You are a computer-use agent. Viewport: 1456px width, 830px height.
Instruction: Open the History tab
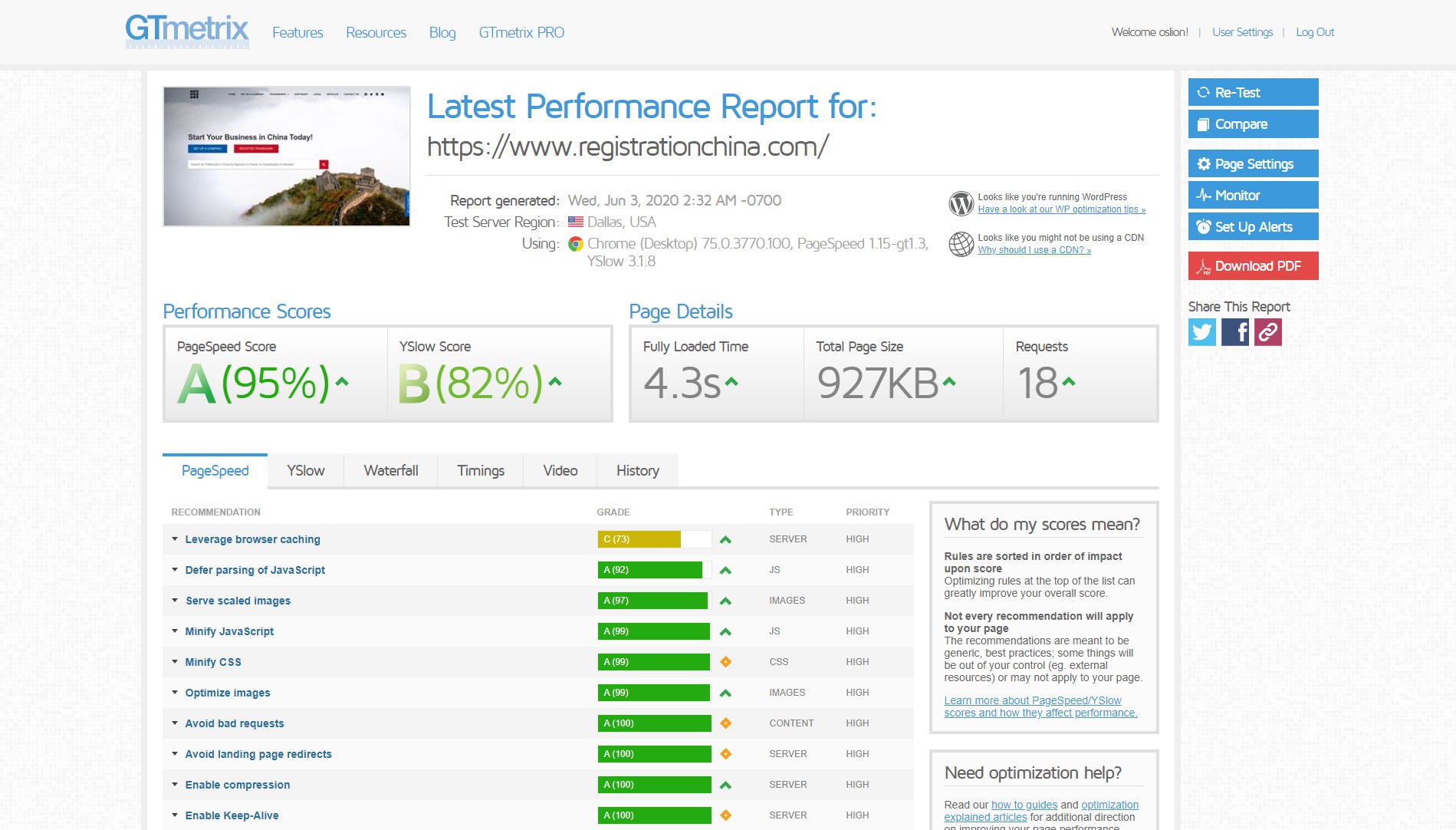click(x=637, y=470)
